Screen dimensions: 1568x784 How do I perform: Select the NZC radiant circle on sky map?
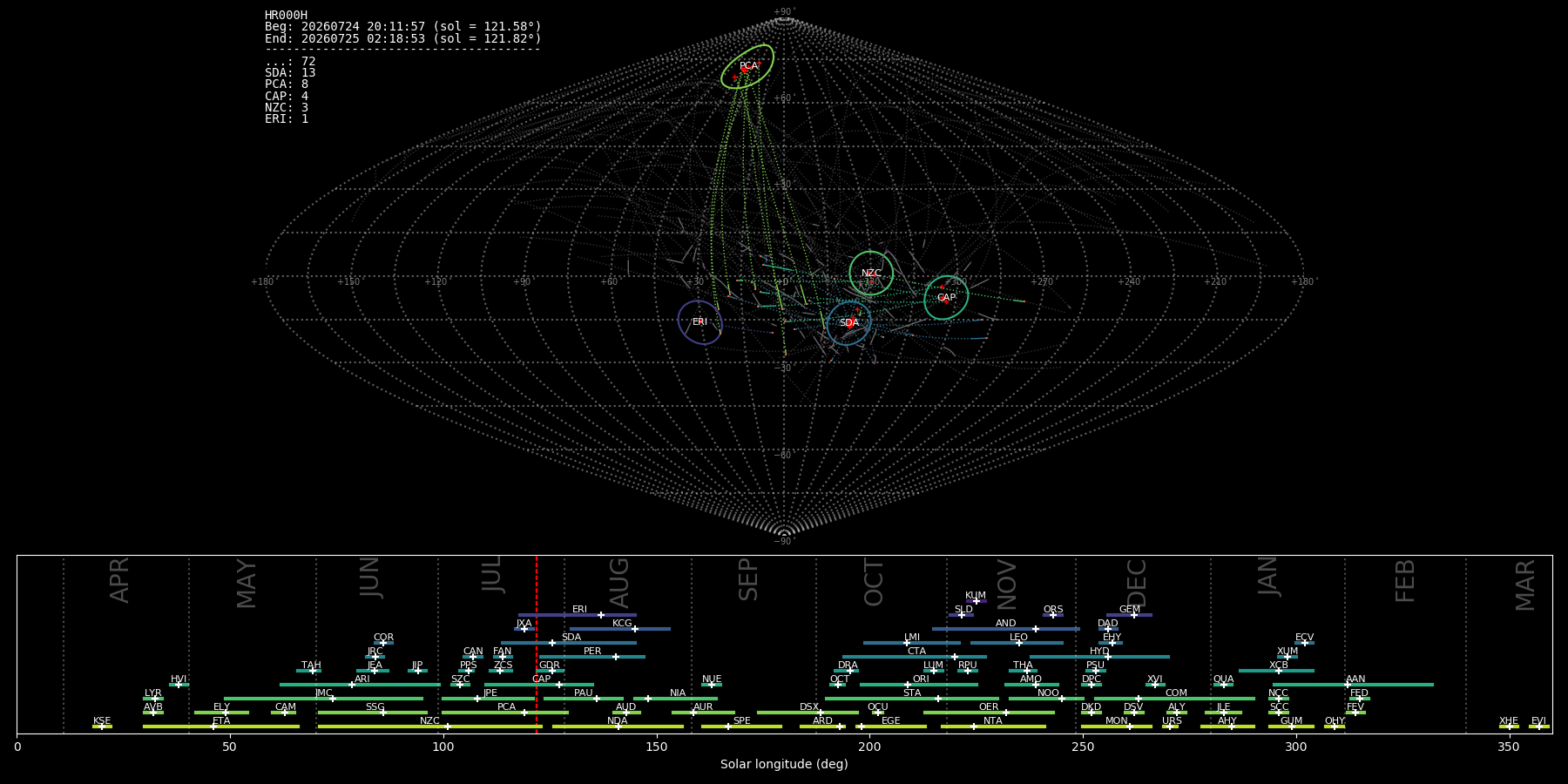pos(871,274)
